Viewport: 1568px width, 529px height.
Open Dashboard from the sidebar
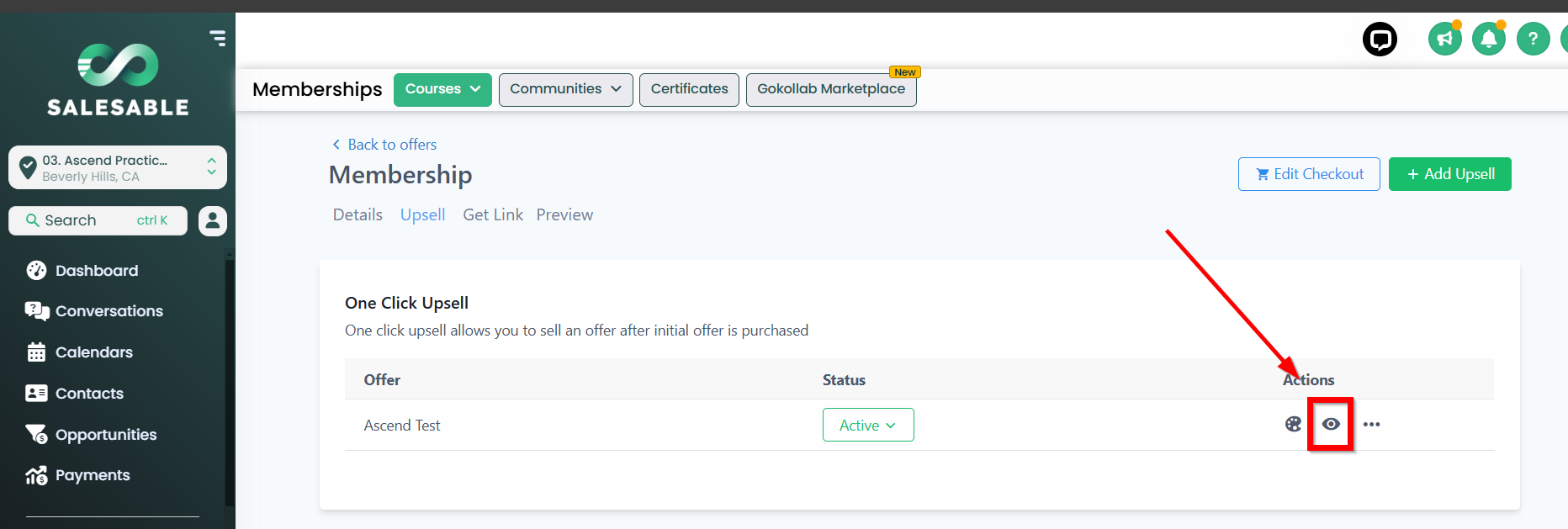[x=97, y=271]
